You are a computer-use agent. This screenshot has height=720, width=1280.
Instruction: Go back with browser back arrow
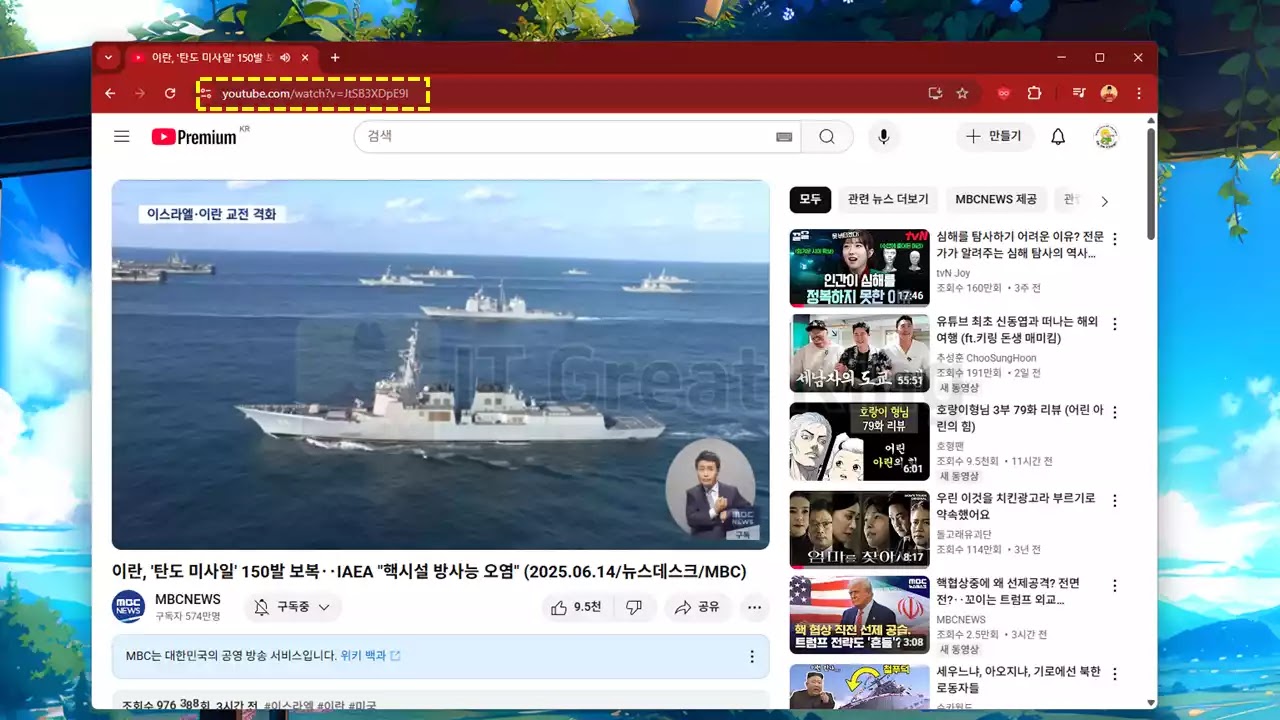click(x=110, y=93)
